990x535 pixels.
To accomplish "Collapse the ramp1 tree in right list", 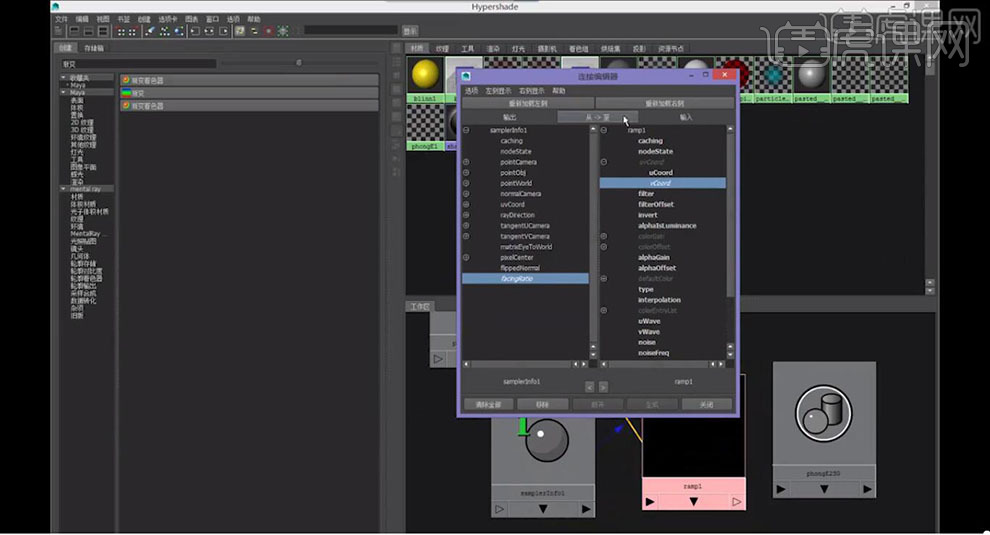I will pyautogui.click(x=604, y=130).
